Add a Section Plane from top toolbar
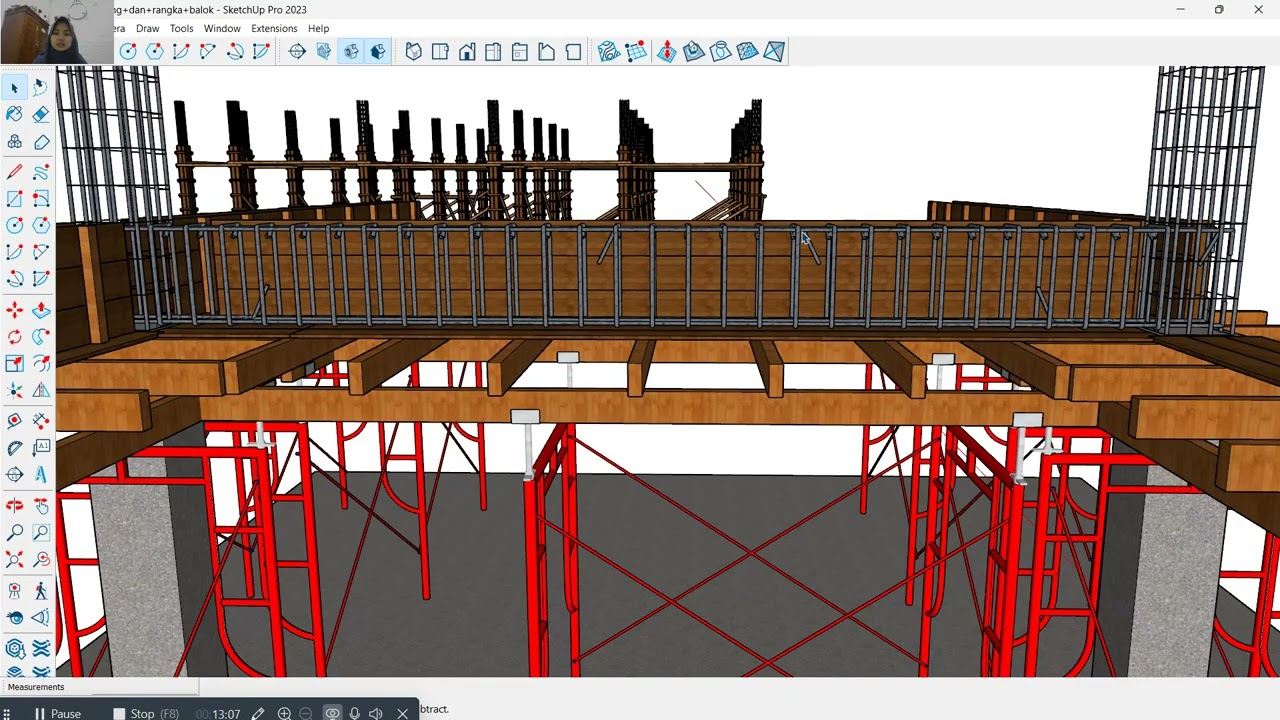Image resolution: width=1280 pixels, height=720 pixels. pyautogui.click(x=297, y=52)
